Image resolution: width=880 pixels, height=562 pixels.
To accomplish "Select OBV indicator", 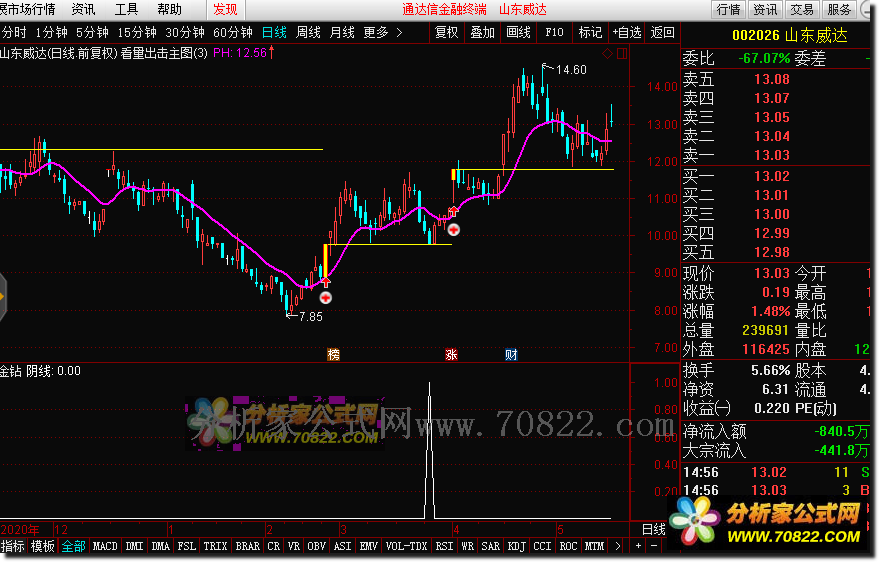I will click(x=317, y=546).
